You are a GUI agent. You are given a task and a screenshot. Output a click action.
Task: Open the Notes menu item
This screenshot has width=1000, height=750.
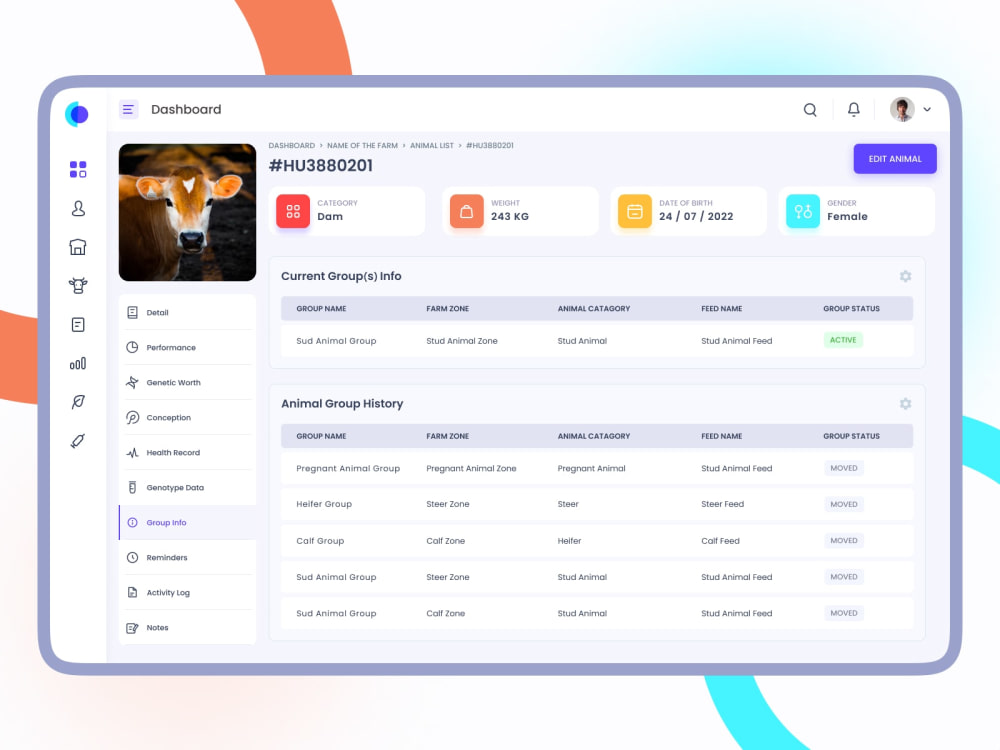tap(188, 628)
